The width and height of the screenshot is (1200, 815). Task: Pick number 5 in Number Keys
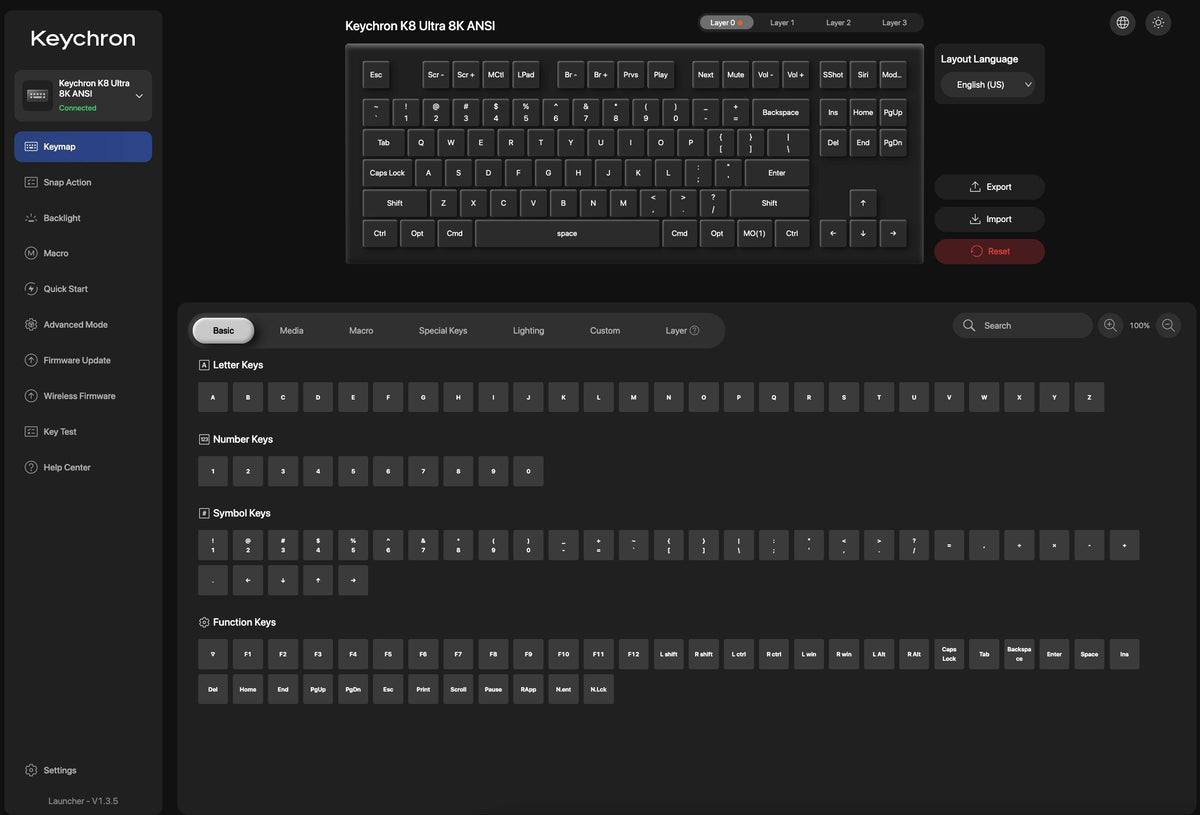353,471
